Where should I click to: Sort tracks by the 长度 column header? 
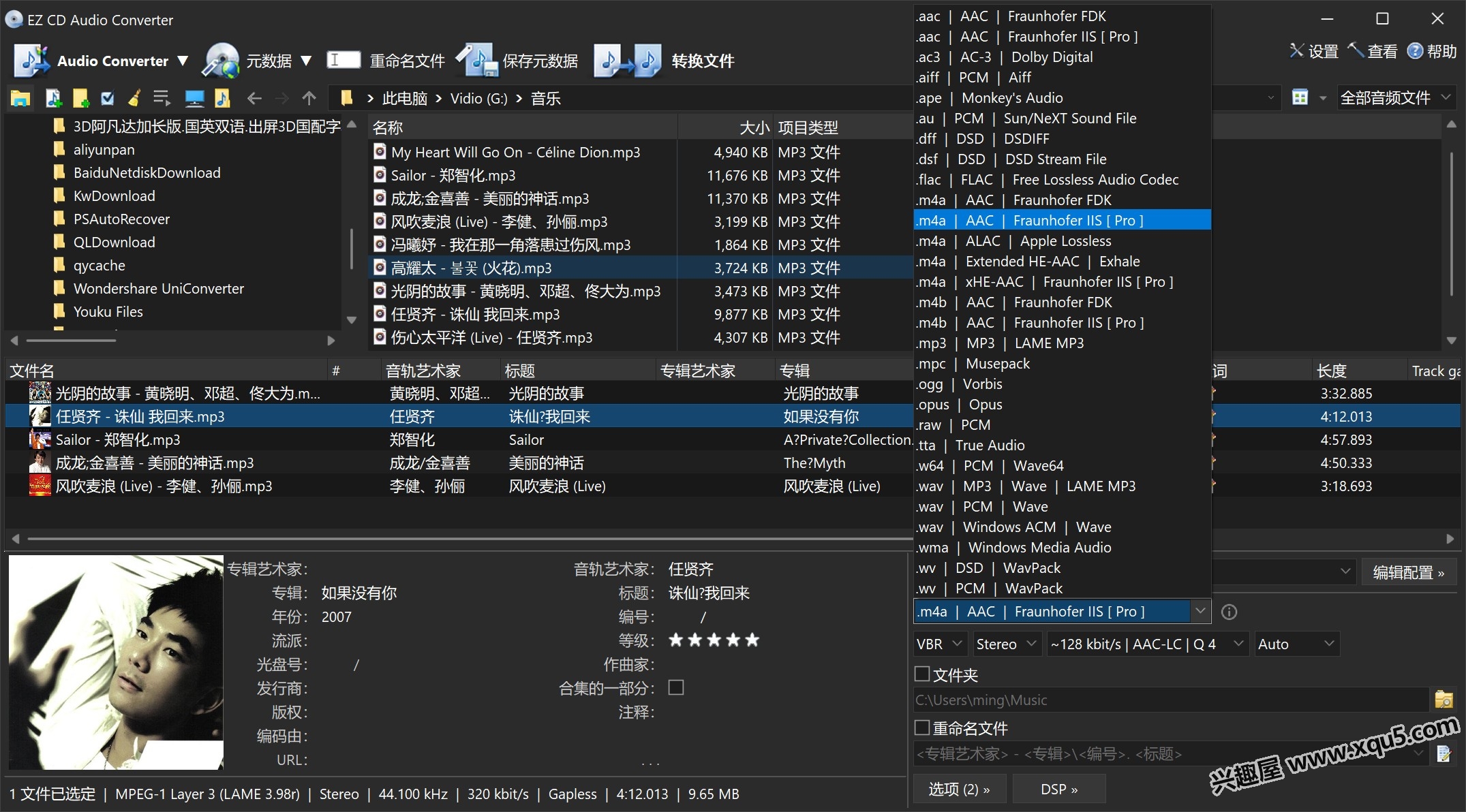(x=1359, y=371)
